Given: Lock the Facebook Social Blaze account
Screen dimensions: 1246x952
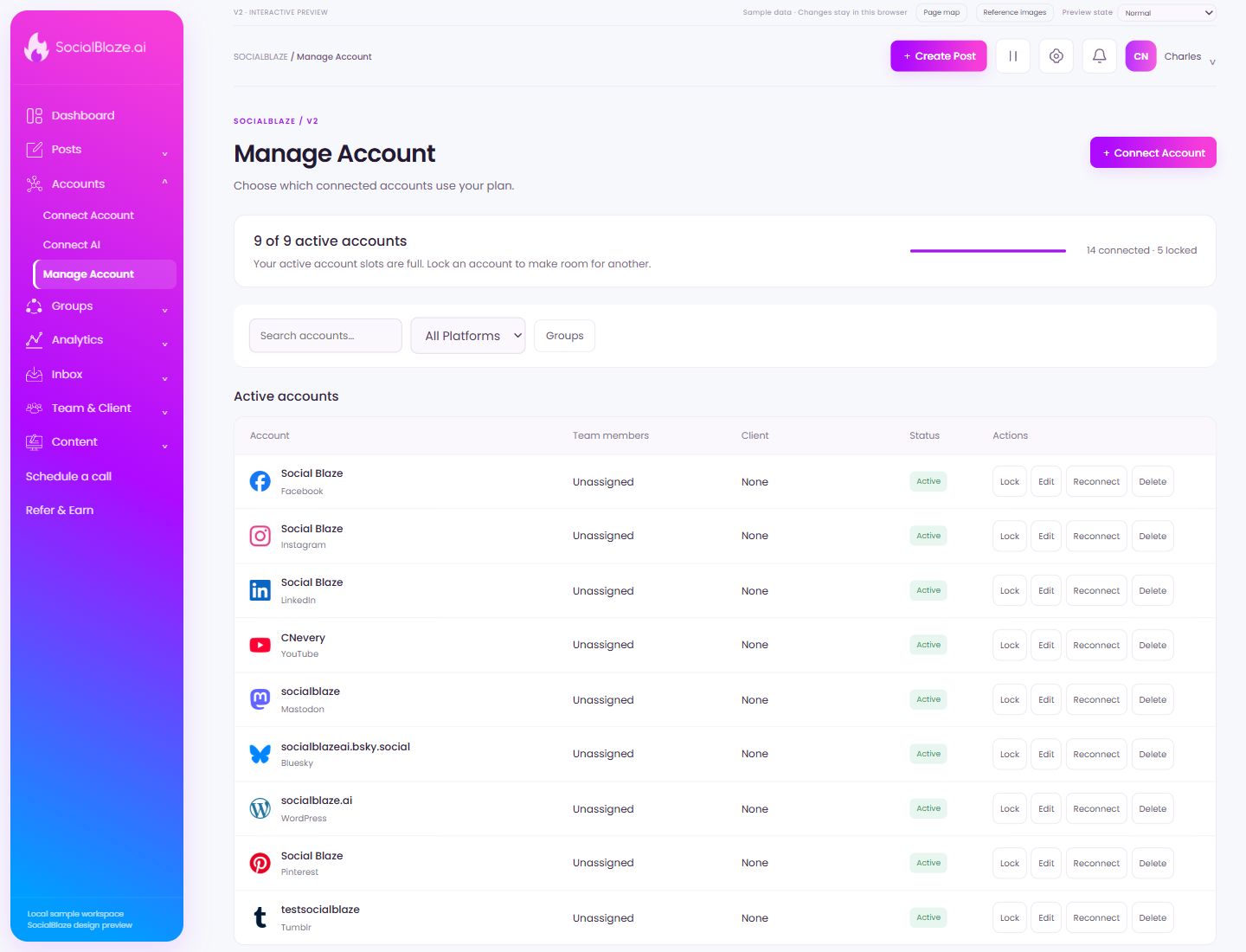Looking at the screenshot, I should point(1010,481).
